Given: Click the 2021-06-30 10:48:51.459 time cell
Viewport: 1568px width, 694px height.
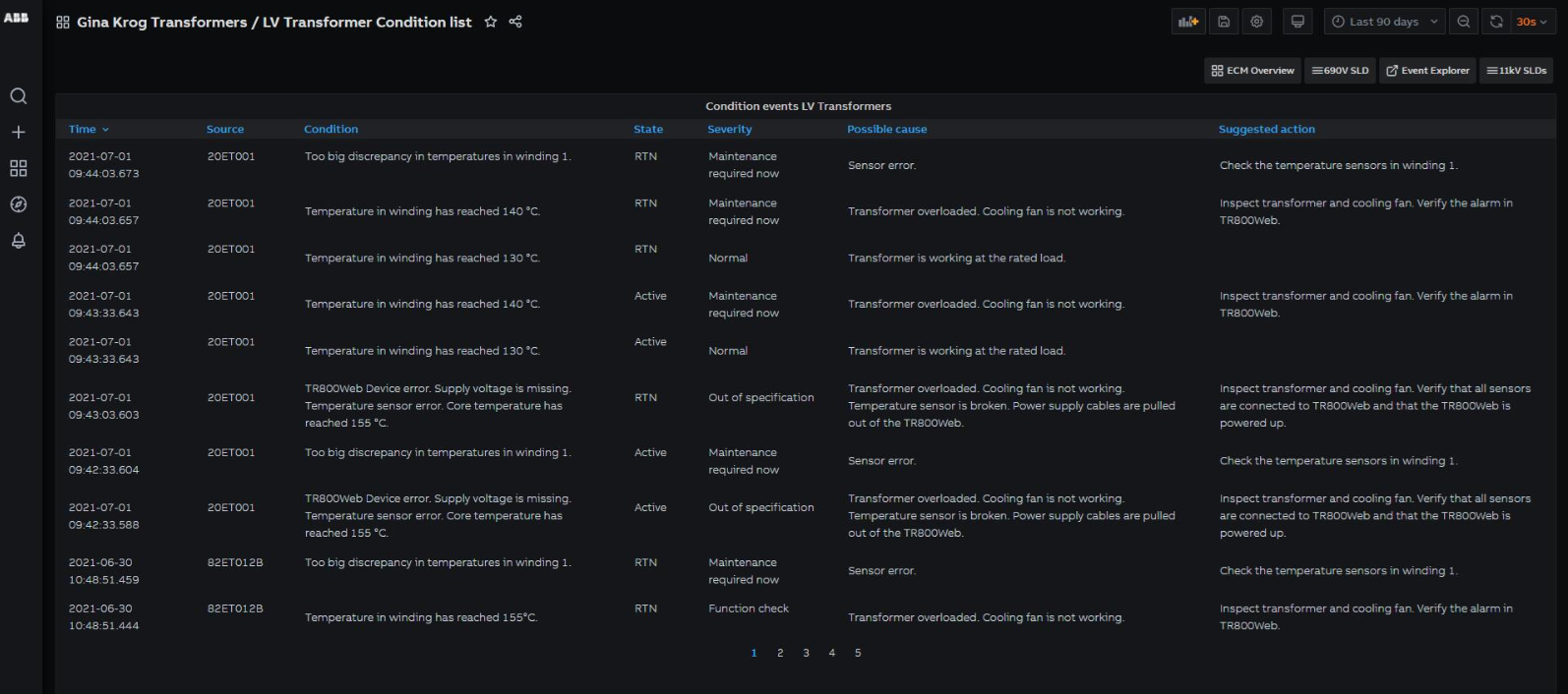Looking at the screenshot, I should [103, 571].
